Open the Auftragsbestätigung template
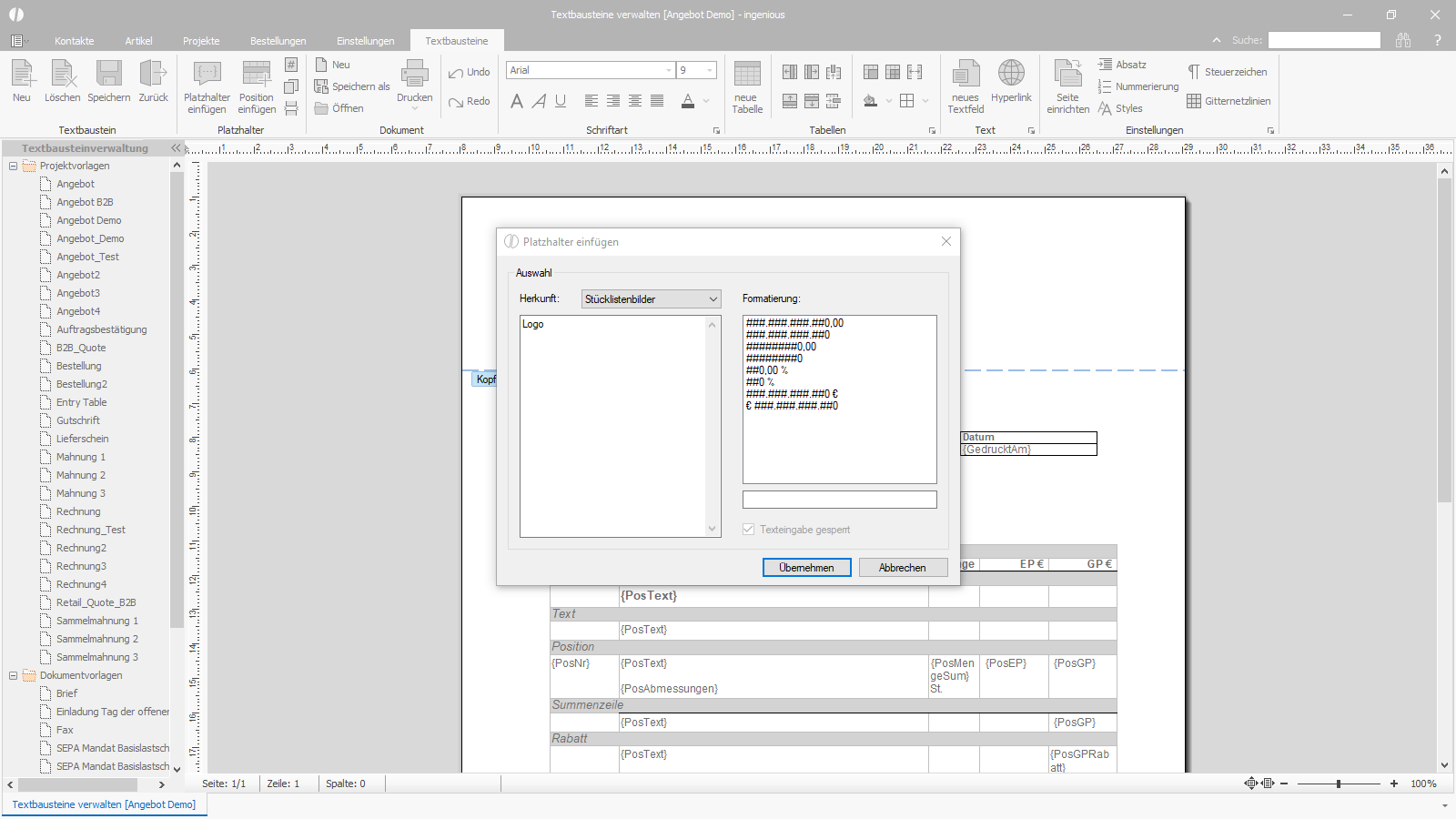1456x819 pixels. pyautogui.click(x=102, y=329)
